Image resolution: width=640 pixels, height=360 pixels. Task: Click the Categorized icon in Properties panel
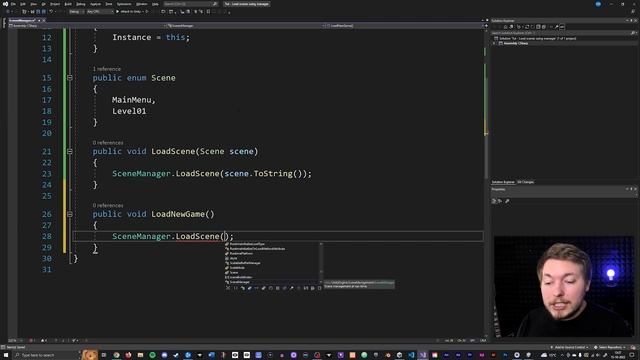[x=494, y=201]
